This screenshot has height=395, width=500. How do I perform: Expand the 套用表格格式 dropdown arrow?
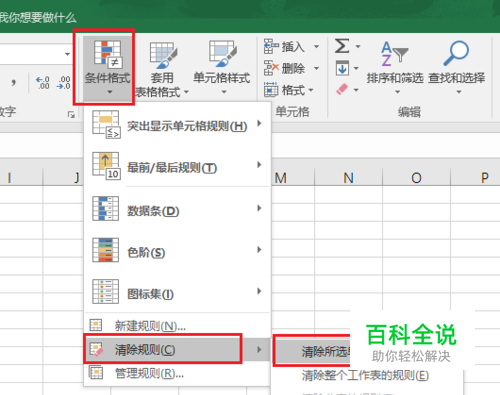pyautogui.click(x=186, y=92)
